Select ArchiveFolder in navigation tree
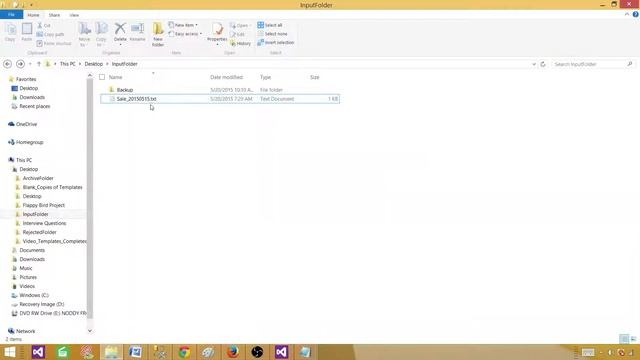Screen dimensions: 640x360 [x=38, y=178]
